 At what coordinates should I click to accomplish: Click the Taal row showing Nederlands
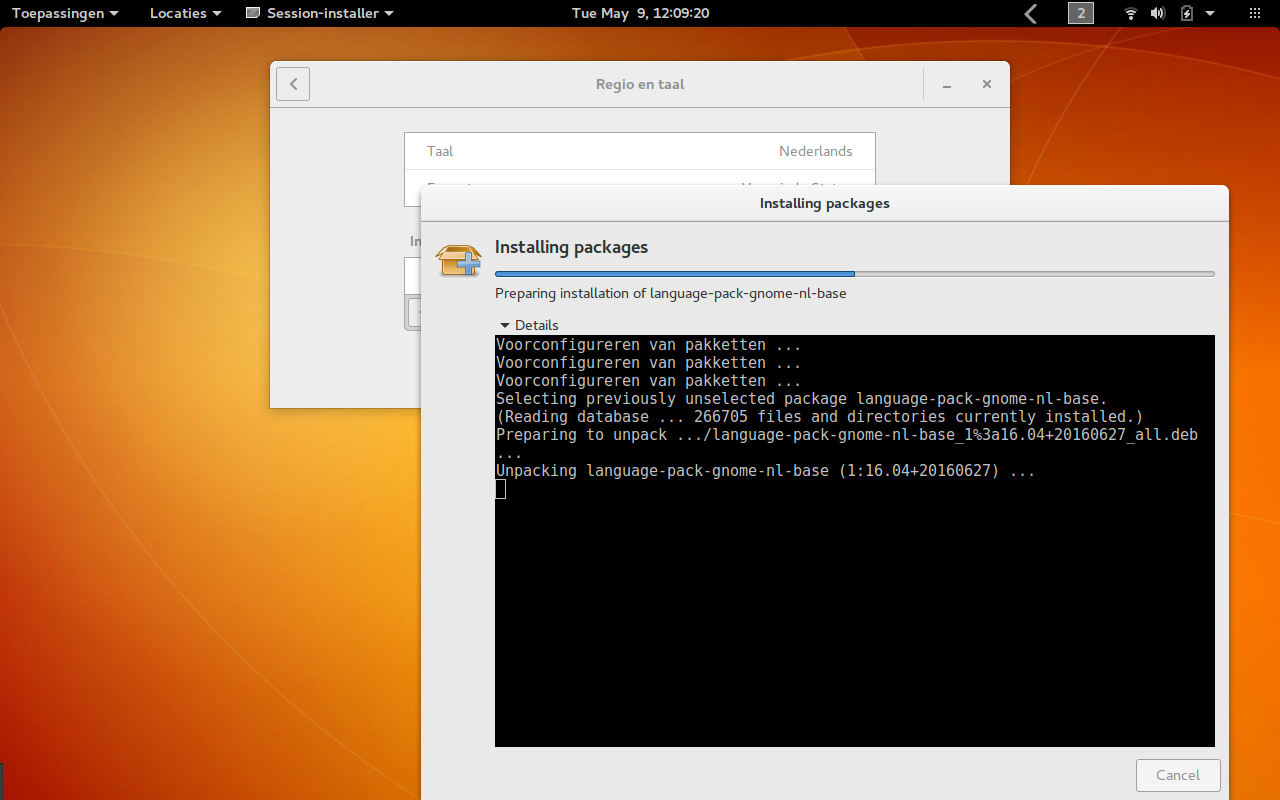(x=639, y=151)
